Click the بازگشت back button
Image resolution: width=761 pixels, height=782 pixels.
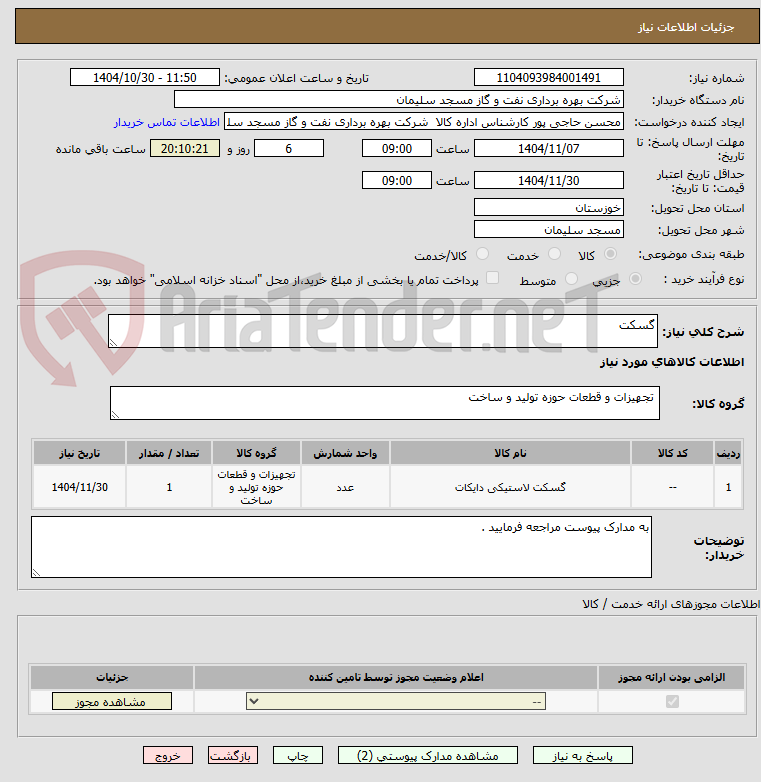click(233, 756)
